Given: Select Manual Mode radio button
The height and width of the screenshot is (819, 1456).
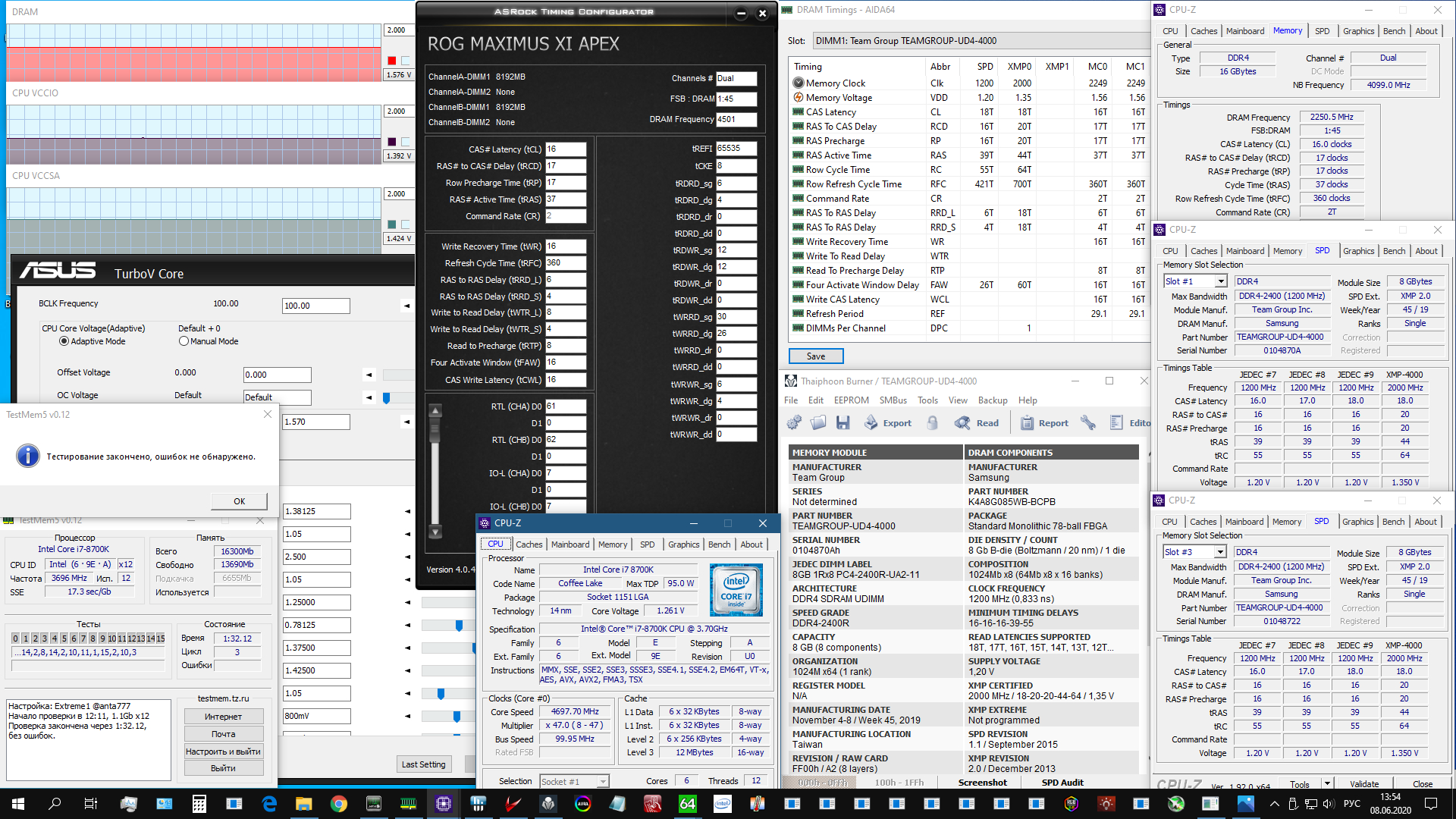Looking at the screenshot, I should pos(184,341).
